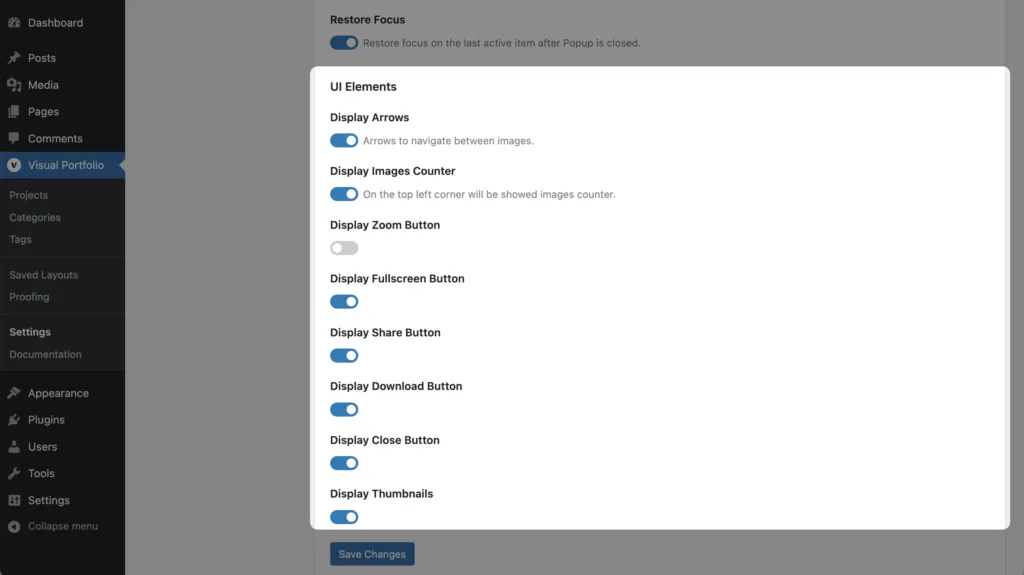Click the Pages icon in sidebar

point(14,112)
